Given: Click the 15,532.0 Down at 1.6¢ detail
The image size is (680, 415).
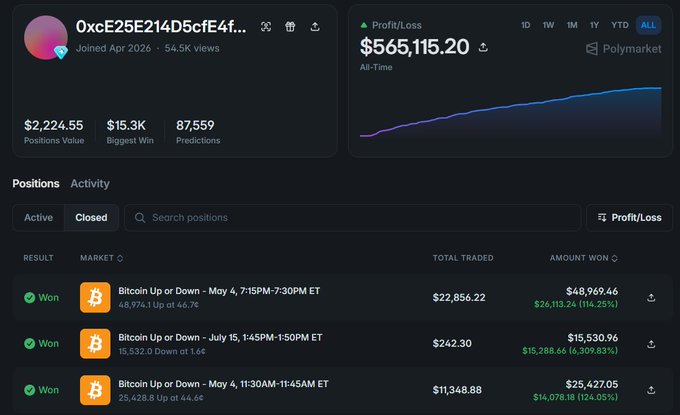Looking at the screenshot, I should tap(162, 351).
